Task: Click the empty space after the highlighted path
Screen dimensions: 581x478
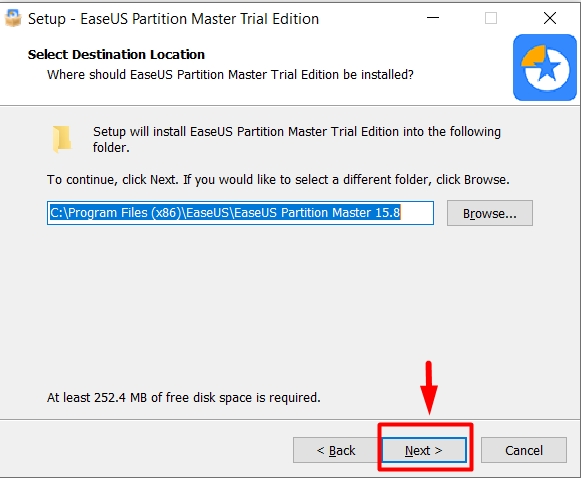Action: pyautogui.click(x=416, y=213)
